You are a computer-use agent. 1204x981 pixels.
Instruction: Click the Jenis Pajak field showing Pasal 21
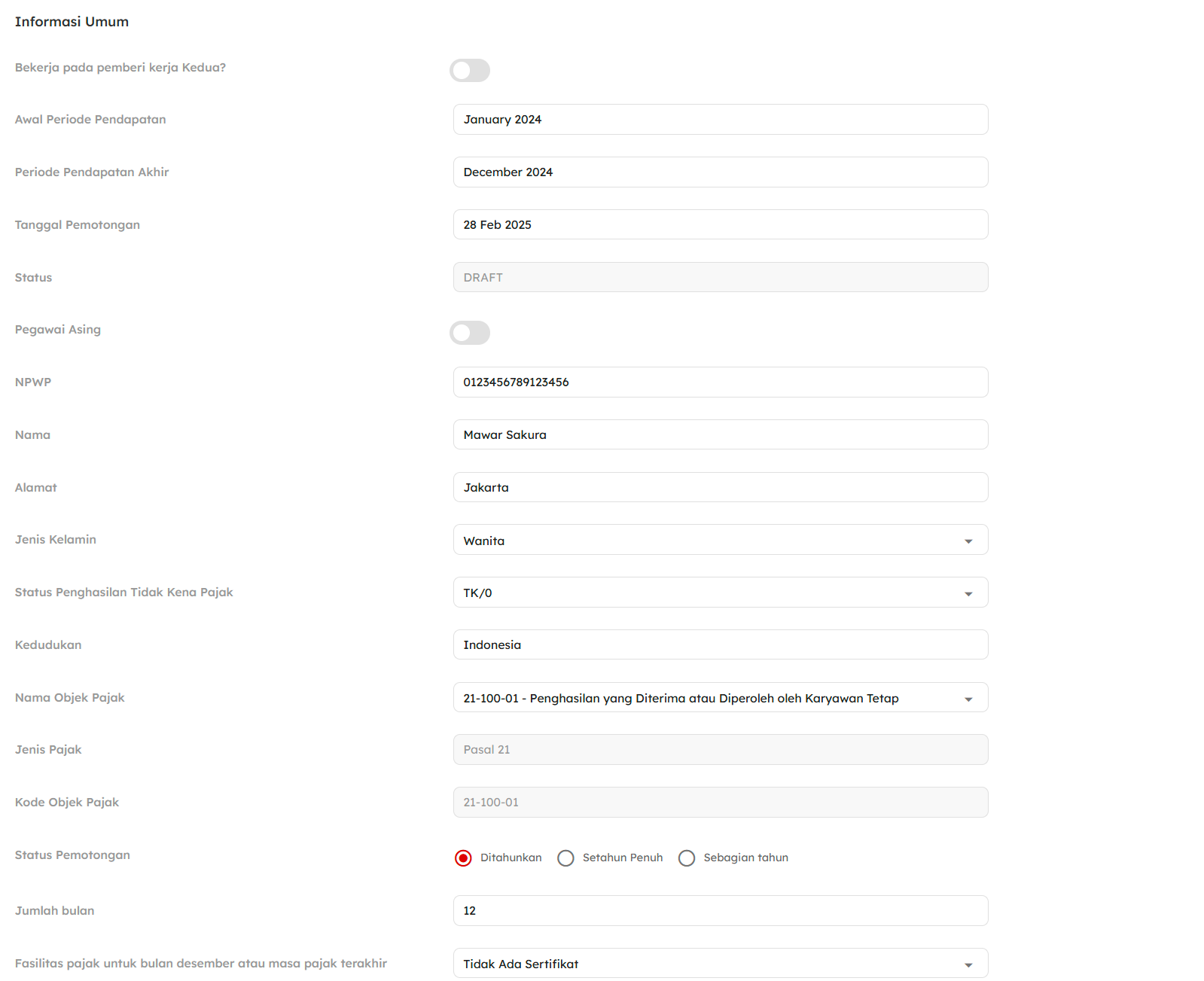click(x=720, y=750)
